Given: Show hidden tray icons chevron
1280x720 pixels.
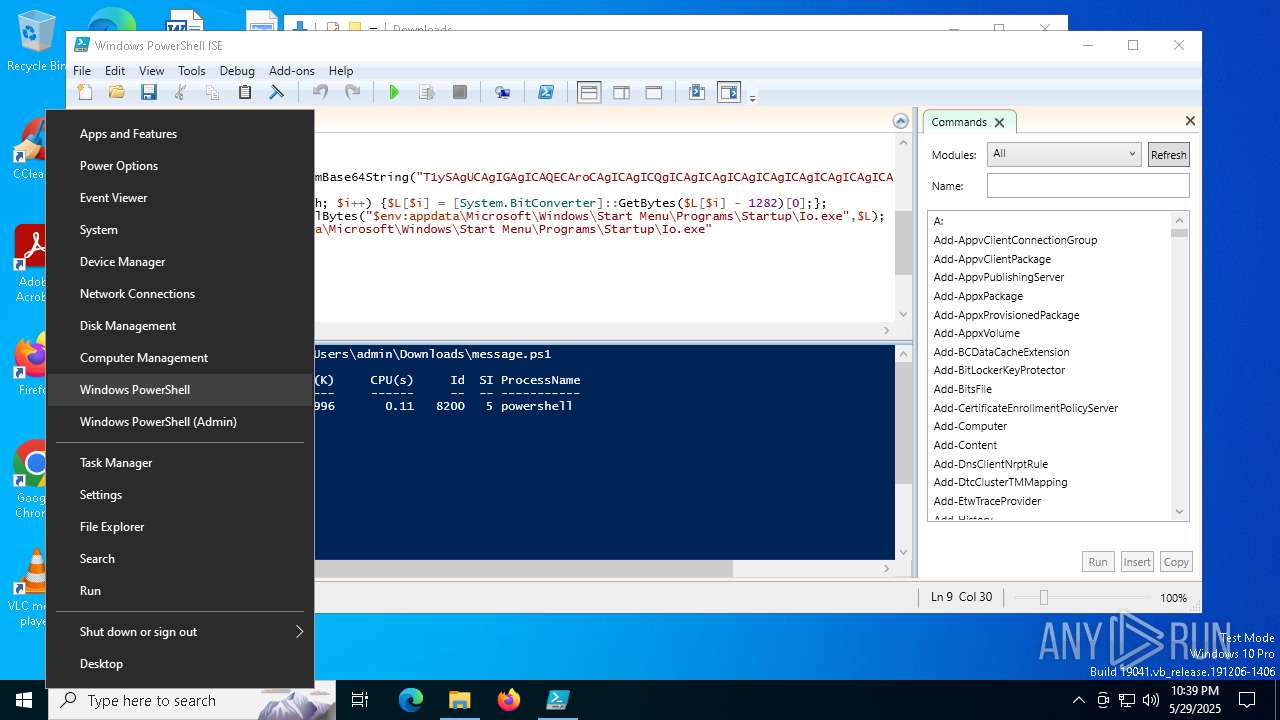Looking at the screenshot, I should click(x=1078, y=700).
